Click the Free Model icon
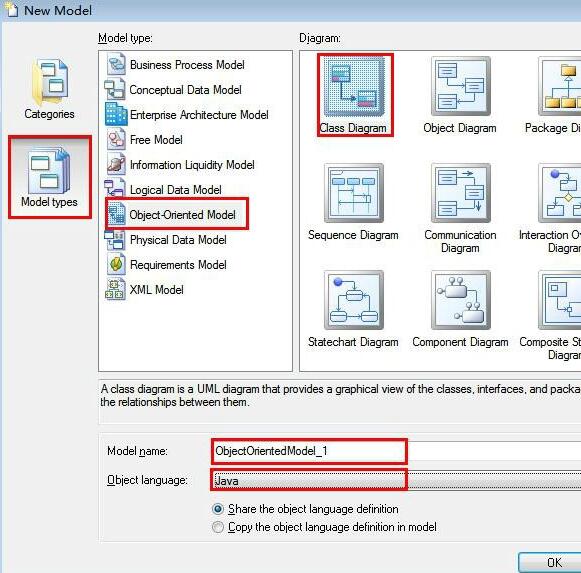Viewport: 581px width, 573px height. pyautogui.click(x=116, y=139)
